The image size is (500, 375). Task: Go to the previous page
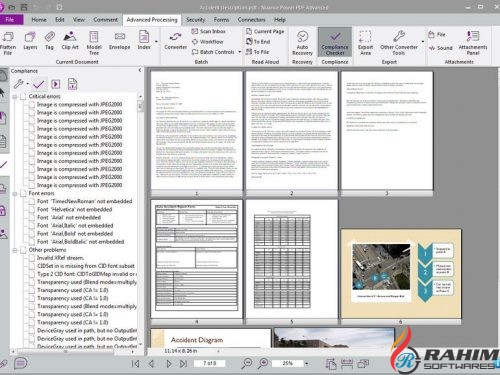pyautogui.click(x=151, y=364)
